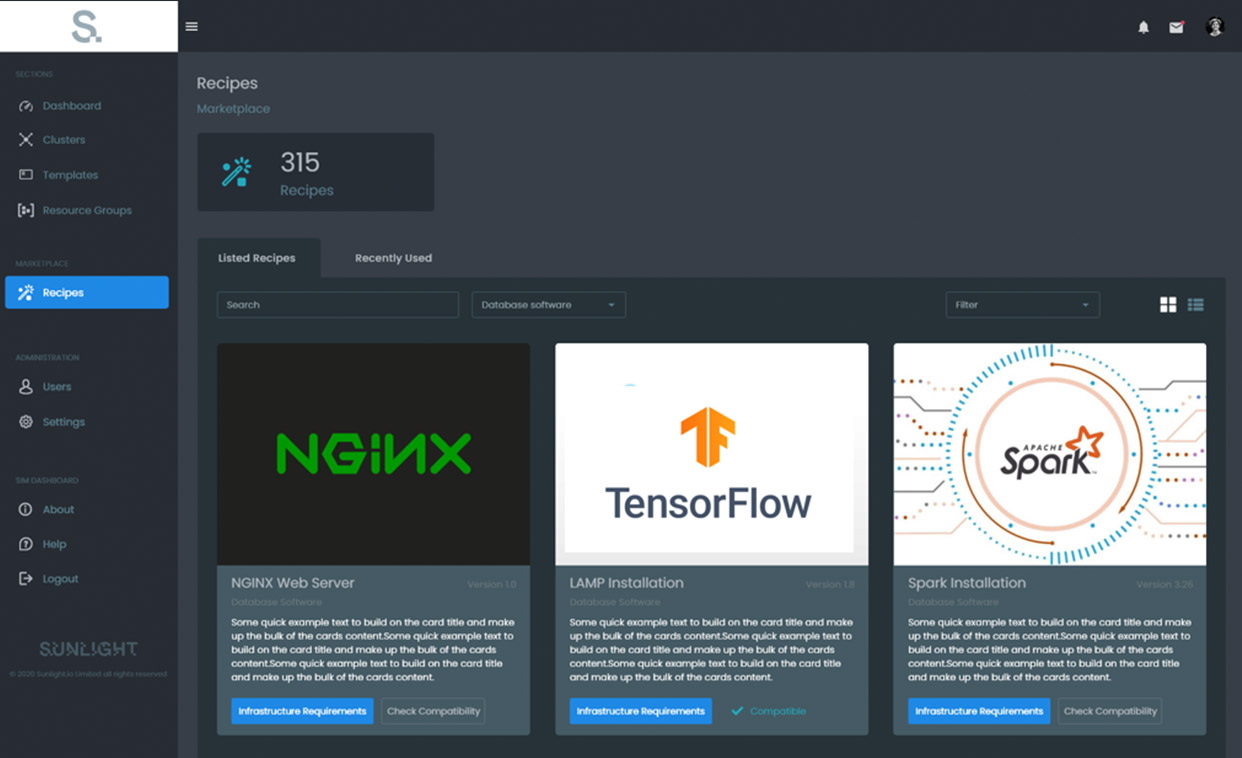This screenshot has width=1242, height=758.
Task: Click the Dashboard gauge icon
Action: pyautogui.click(x=26, y=106)
